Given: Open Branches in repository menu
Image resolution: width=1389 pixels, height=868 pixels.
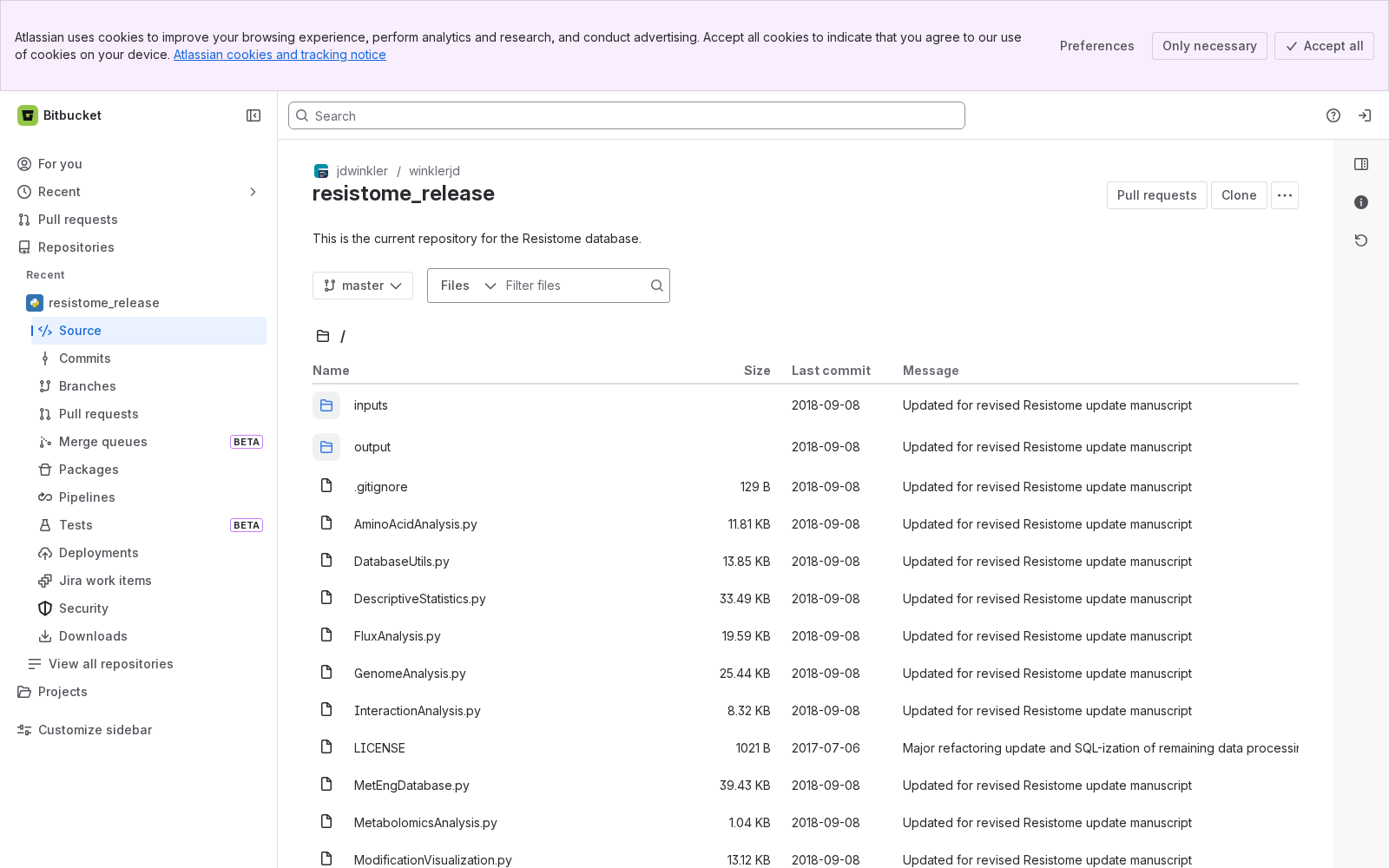Looking at the screenshot, I should click(x=148, y=386).
